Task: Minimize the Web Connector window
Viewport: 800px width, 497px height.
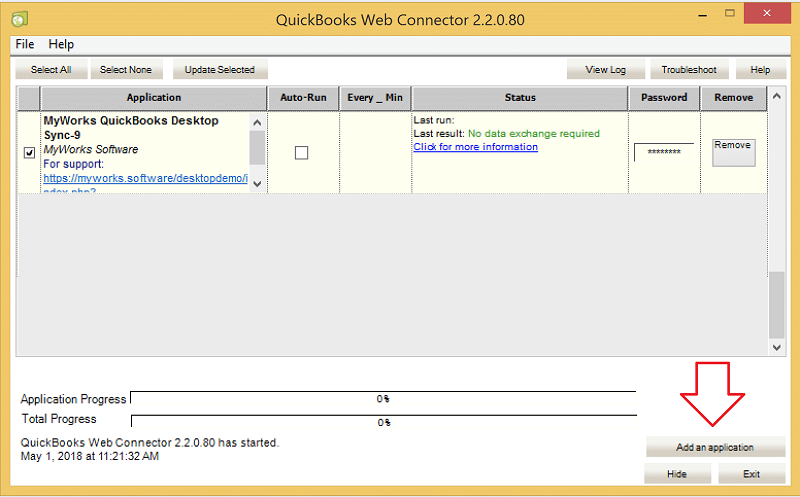Action: point(703,14)
